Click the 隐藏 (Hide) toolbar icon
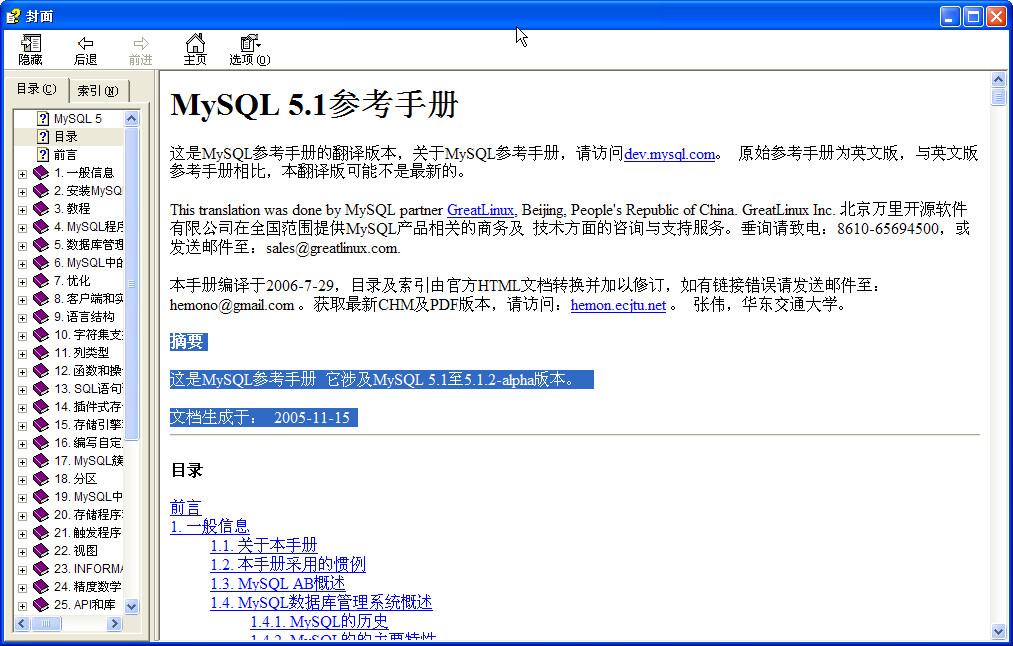The image size is (1013, 646). pos(29,48)
